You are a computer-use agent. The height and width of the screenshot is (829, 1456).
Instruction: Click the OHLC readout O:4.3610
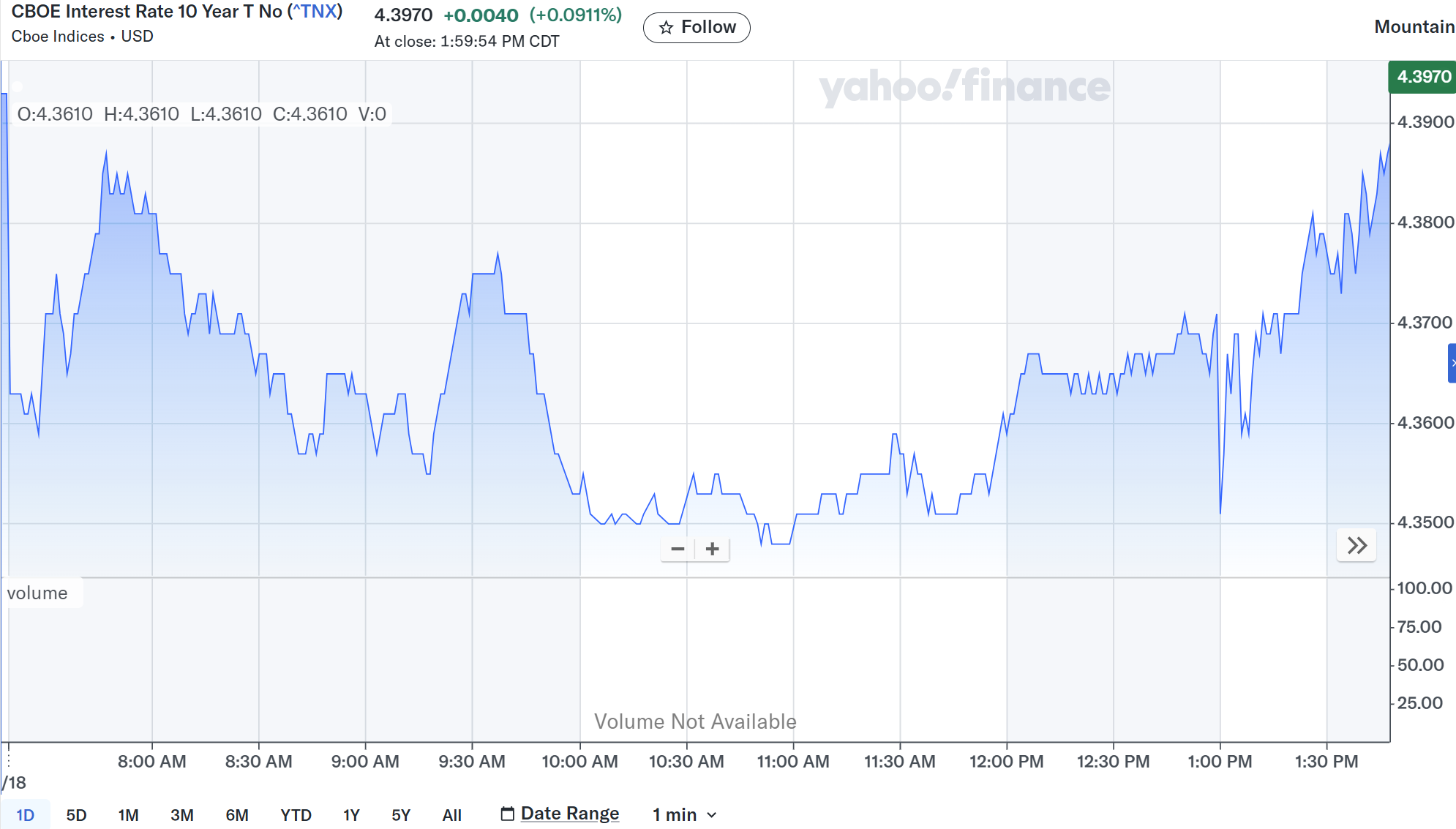(55, 114)
